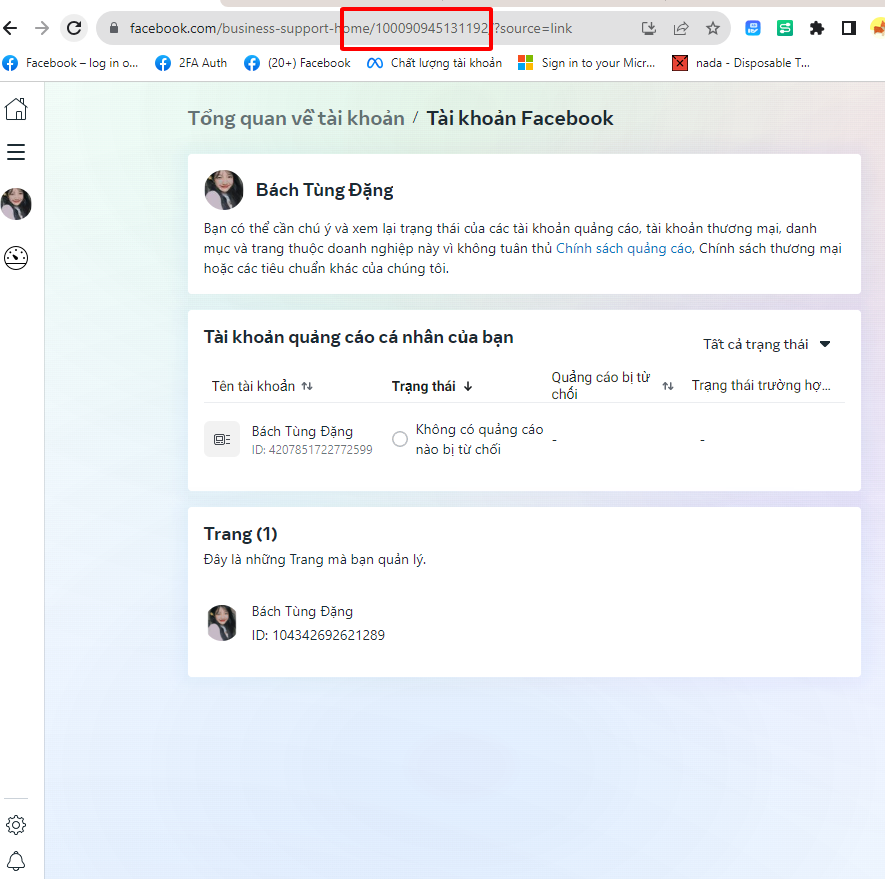Viewport: 885px width, 879px height.
Task: Open the Extensions puzzle piece menu
Action: (x=817, y=28)
